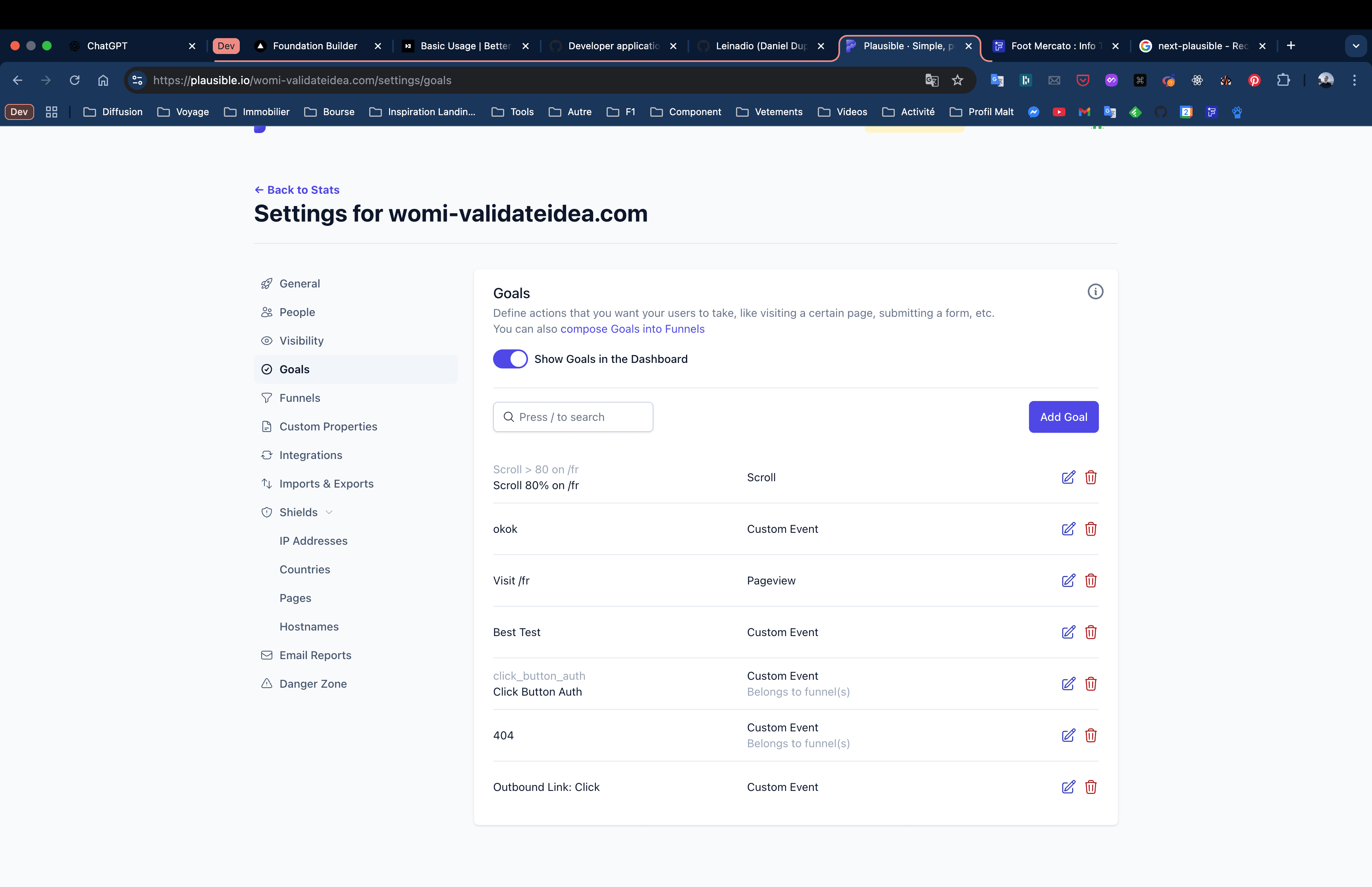Delete the Best Test goal
The width and height of the screenshot is (1372, 887).
[1091, 632]
